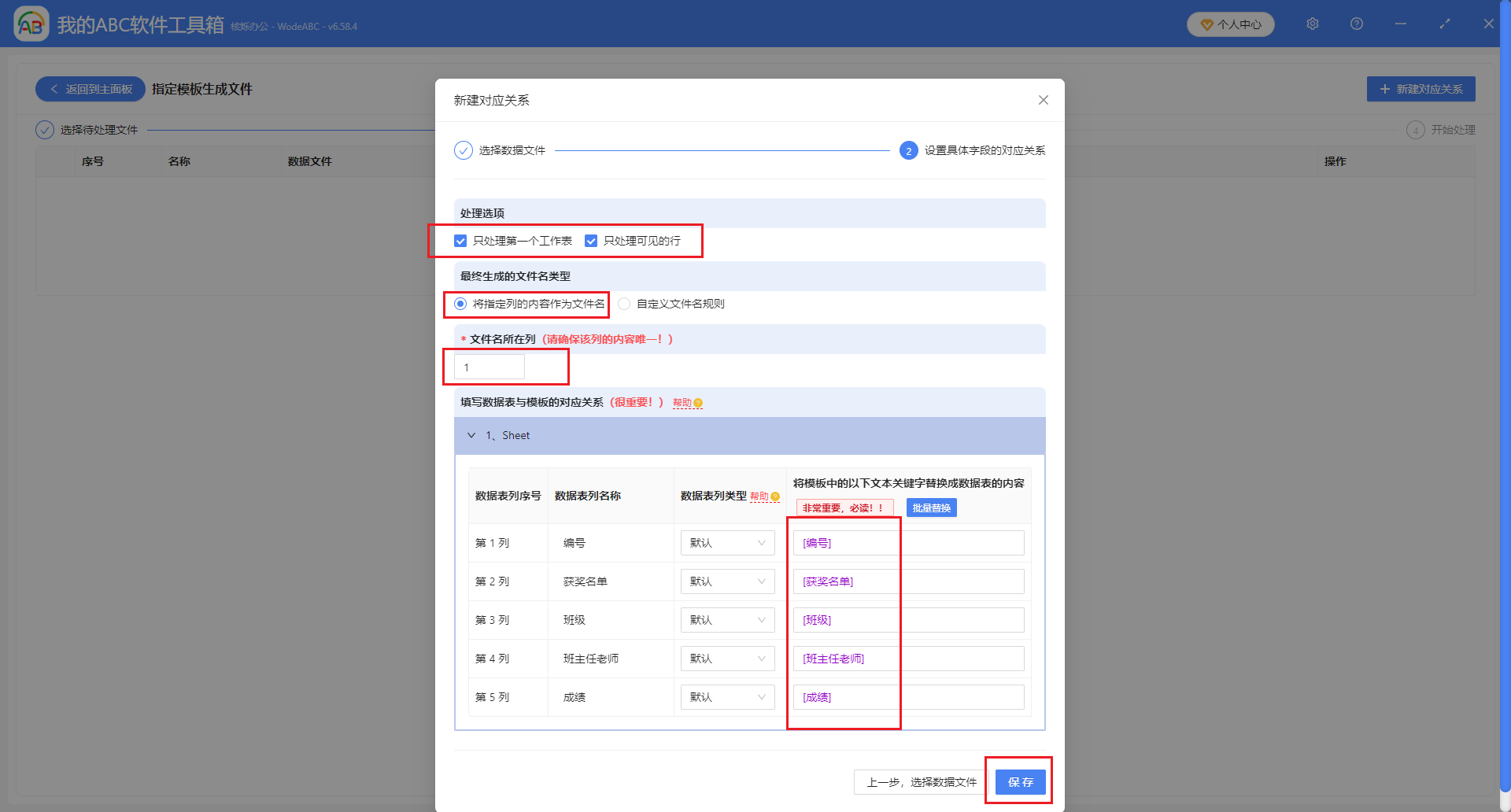1511x812 pixels.
Task: Click 上一步，选择数据文件
Action: tap(918, 781)
